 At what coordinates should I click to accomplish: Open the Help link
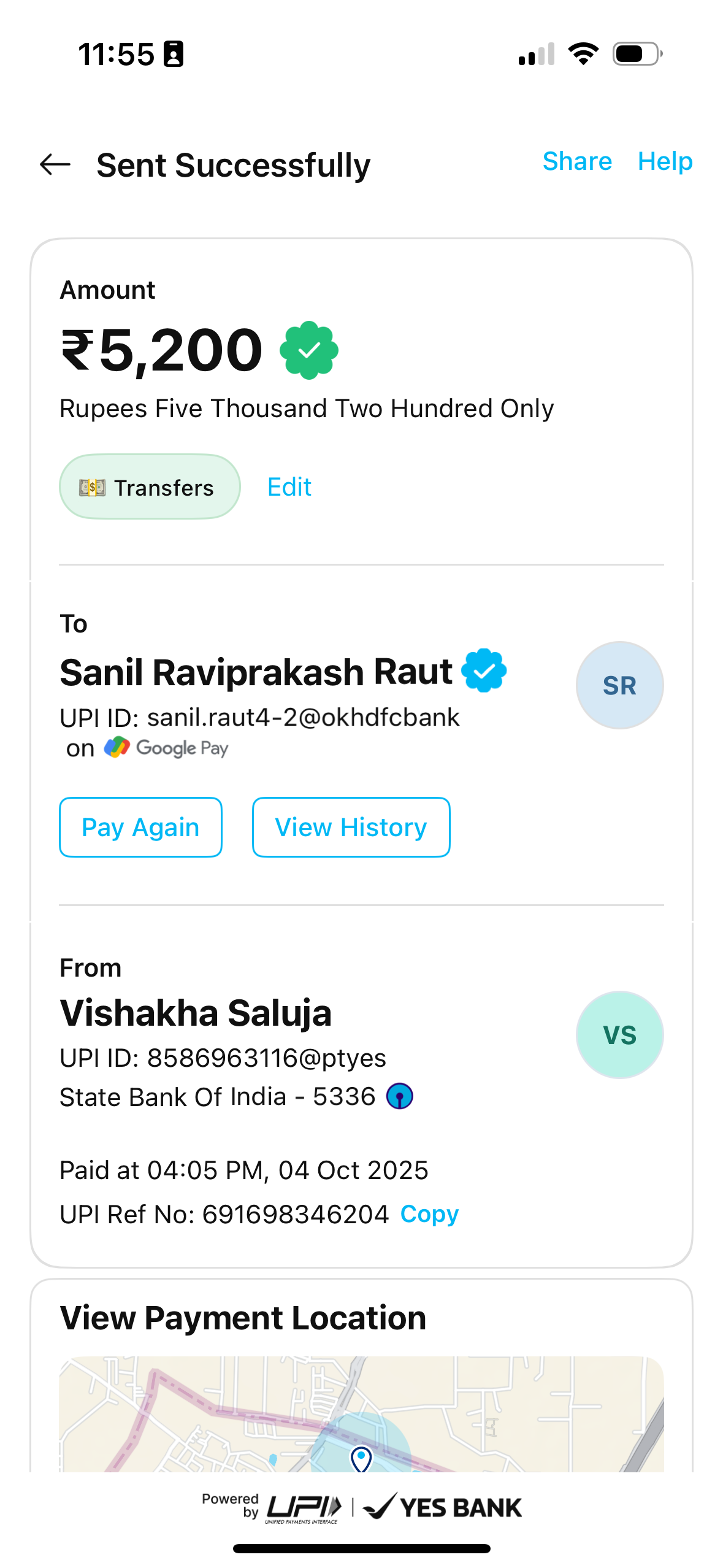(665, 161)
